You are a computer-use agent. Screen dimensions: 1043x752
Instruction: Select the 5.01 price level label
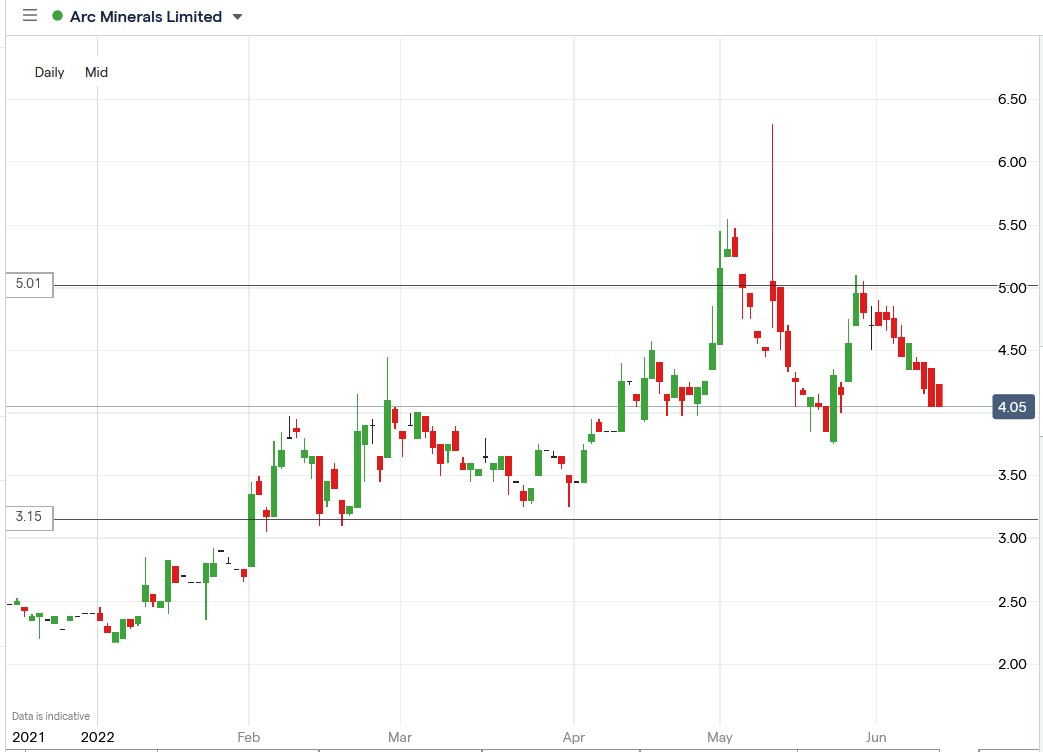(x=28, y=284)
